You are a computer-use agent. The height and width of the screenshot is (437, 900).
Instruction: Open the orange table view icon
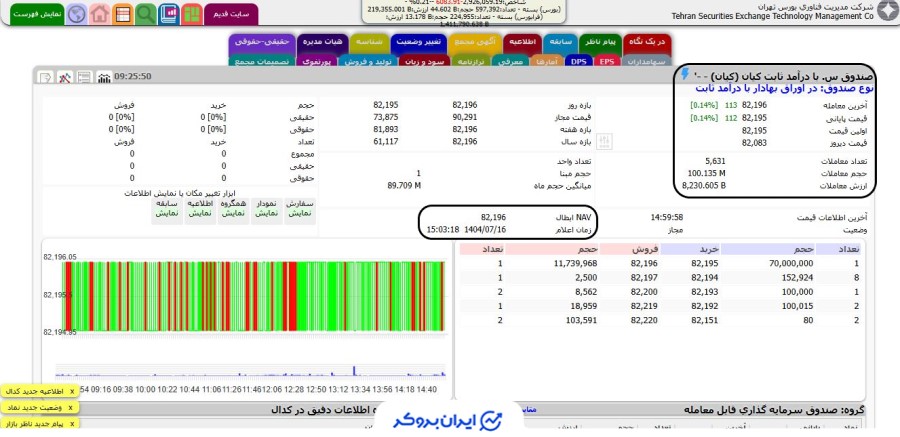coord(123,14)
